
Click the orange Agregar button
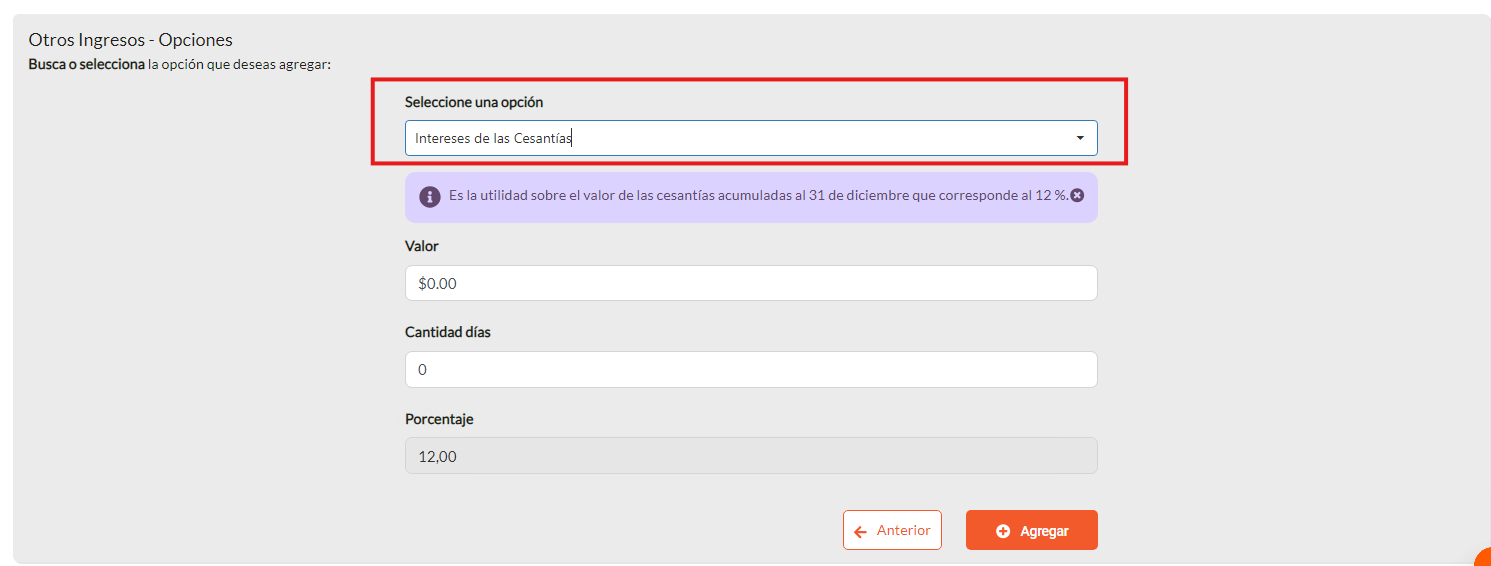(1032, 530)
